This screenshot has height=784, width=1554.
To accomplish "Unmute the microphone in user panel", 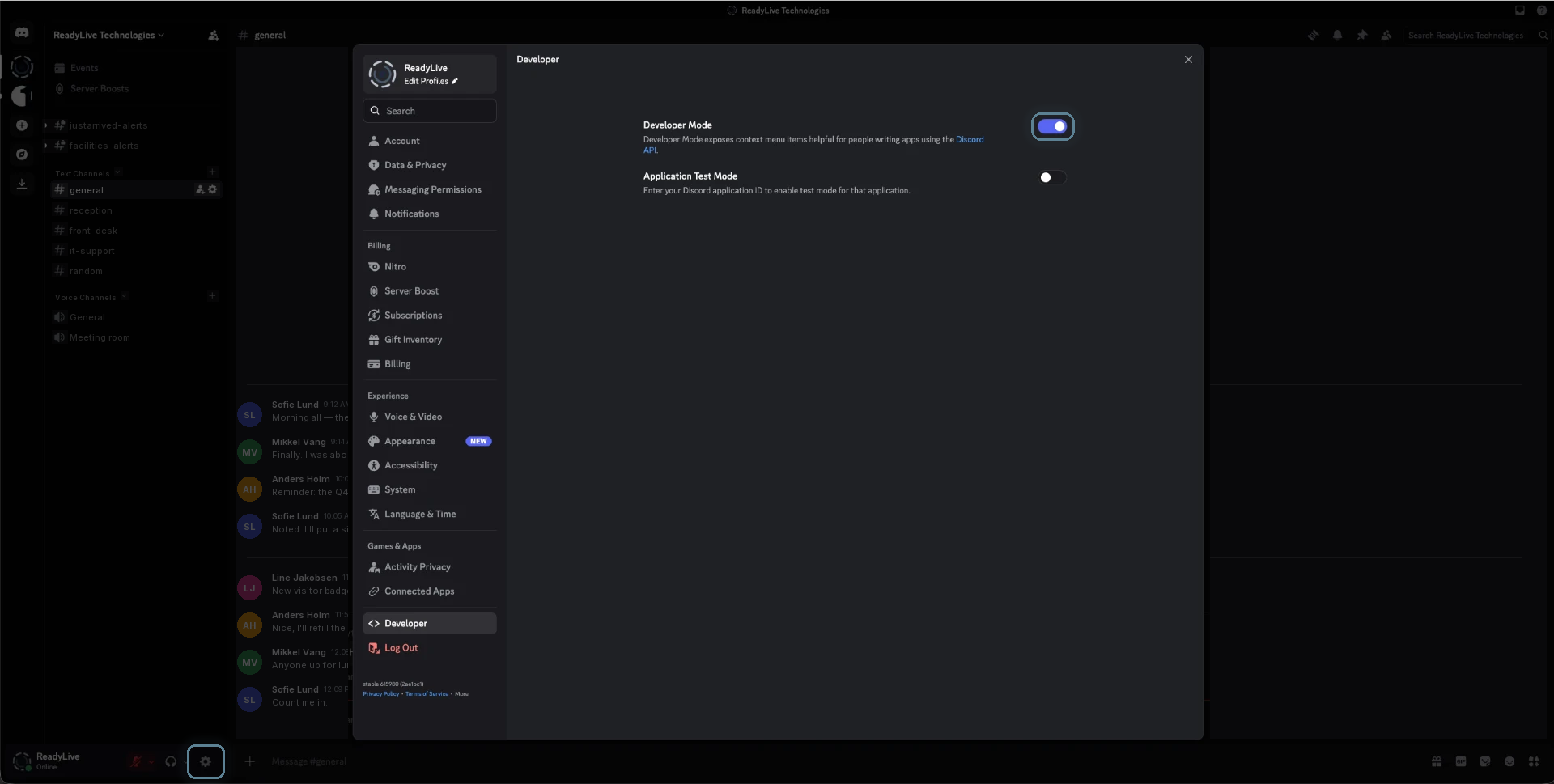I will tap(136, 761).
